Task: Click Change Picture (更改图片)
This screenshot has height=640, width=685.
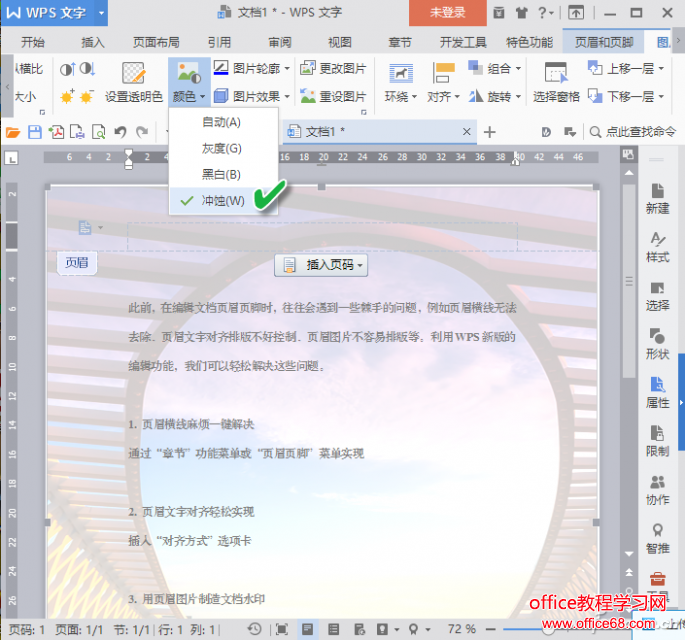Action: [x=333, y=68]
